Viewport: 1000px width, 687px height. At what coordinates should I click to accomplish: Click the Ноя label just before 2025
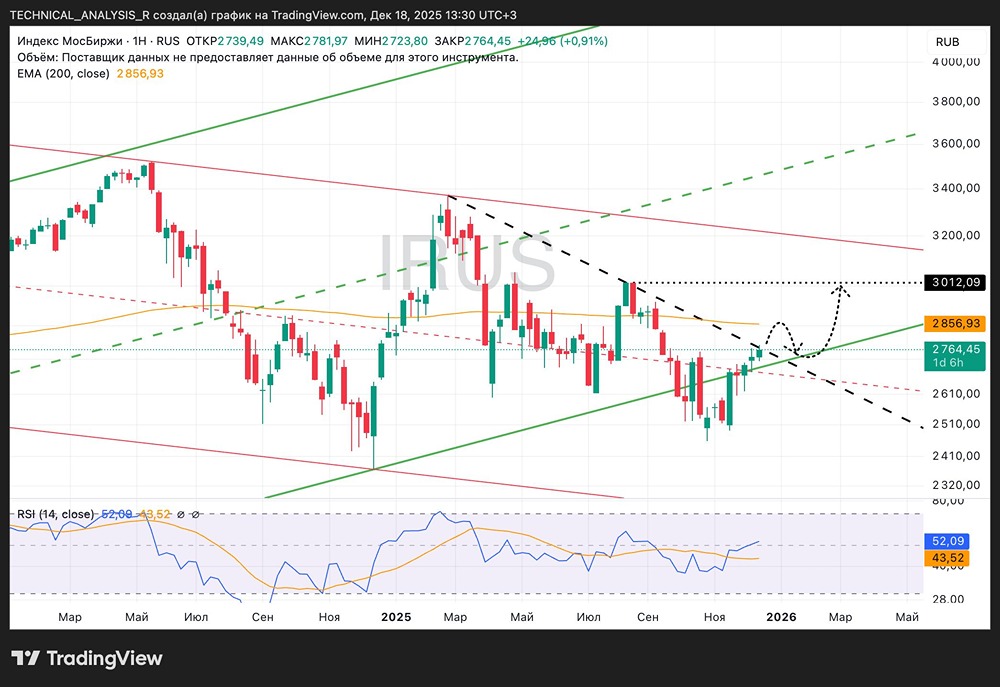[329, 617]
